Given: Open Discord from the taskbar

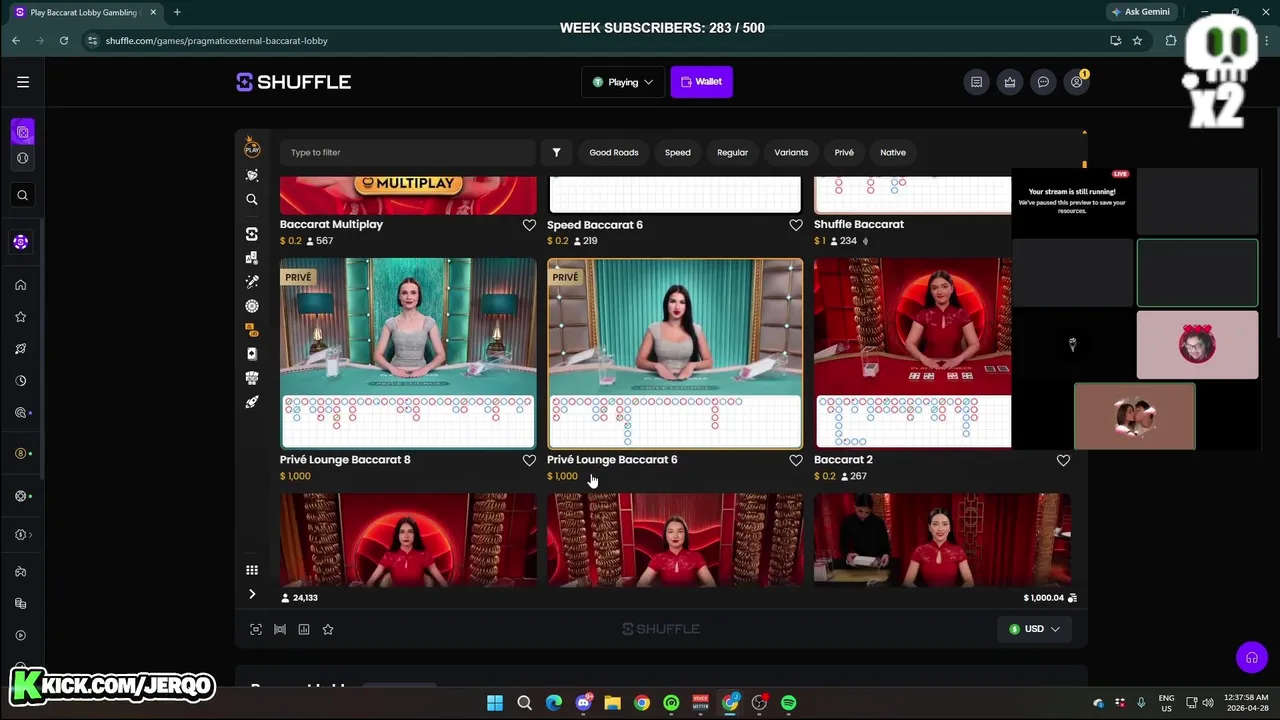Looking at the screenshot, I should pos(583,703).
